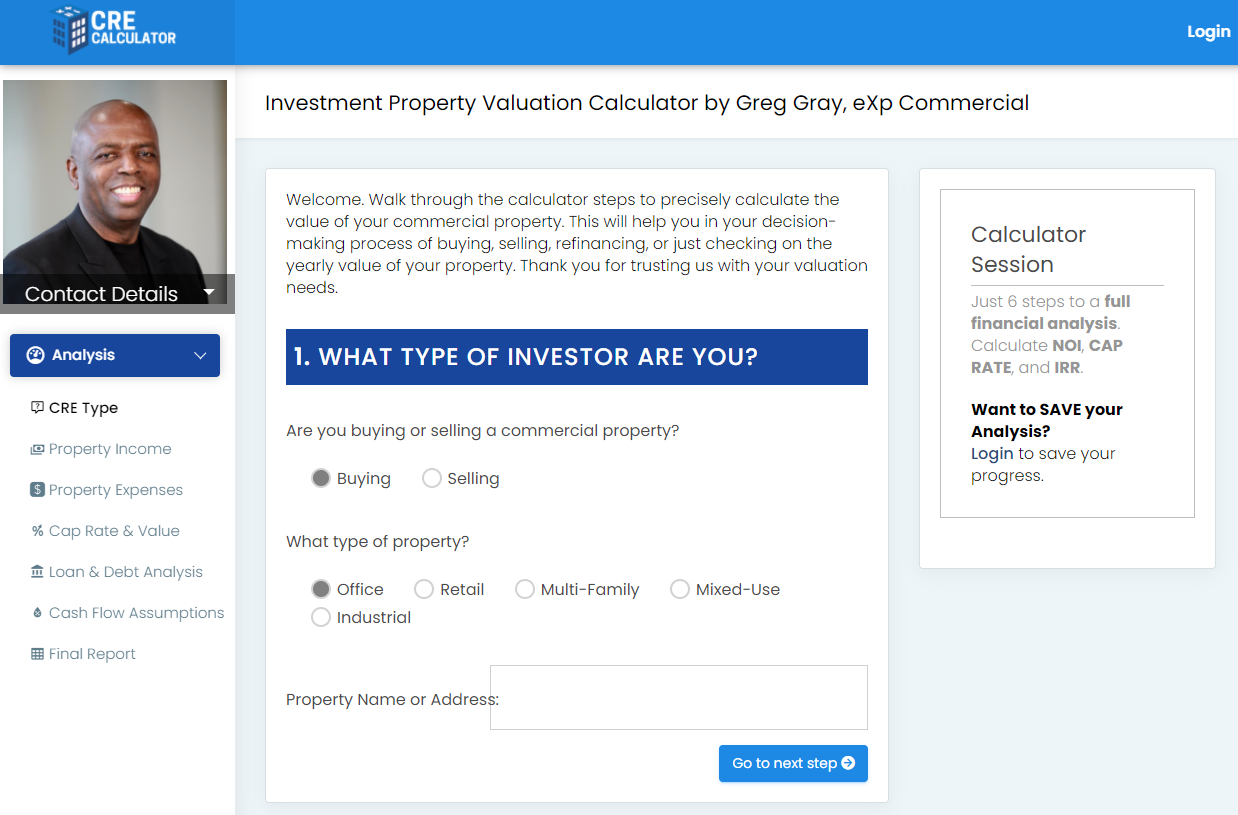Go to next step button
Image resolution: width=1238 pixels, height=815 pixels.
(x=793, y=763)
